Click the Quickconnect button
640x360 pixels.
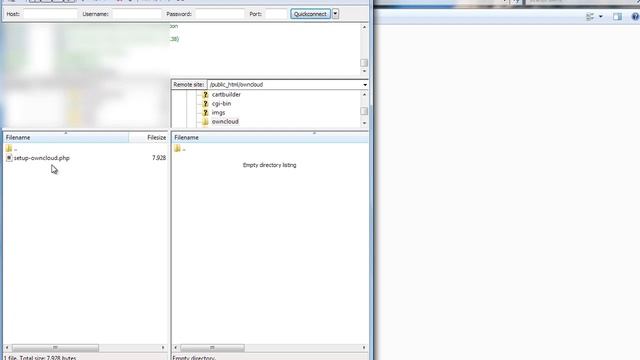[311, 14]
